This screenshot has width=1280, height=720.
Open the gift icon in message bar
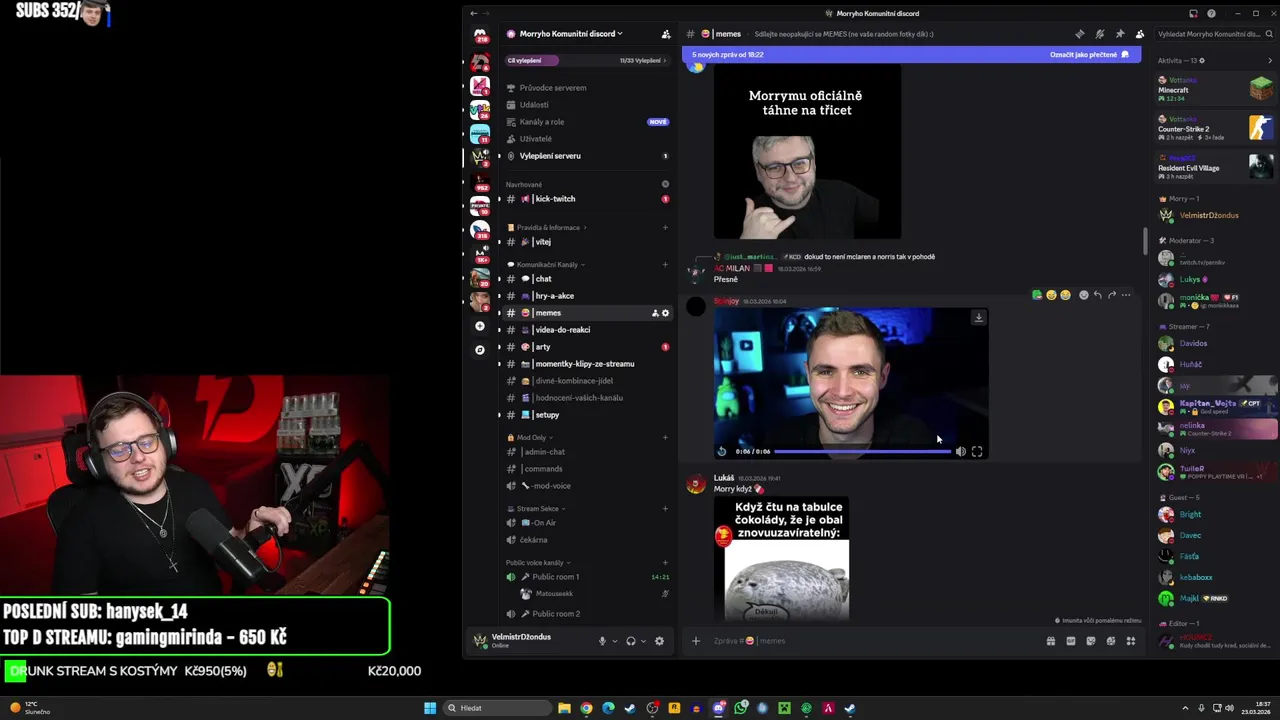(x=1051, y=641)
